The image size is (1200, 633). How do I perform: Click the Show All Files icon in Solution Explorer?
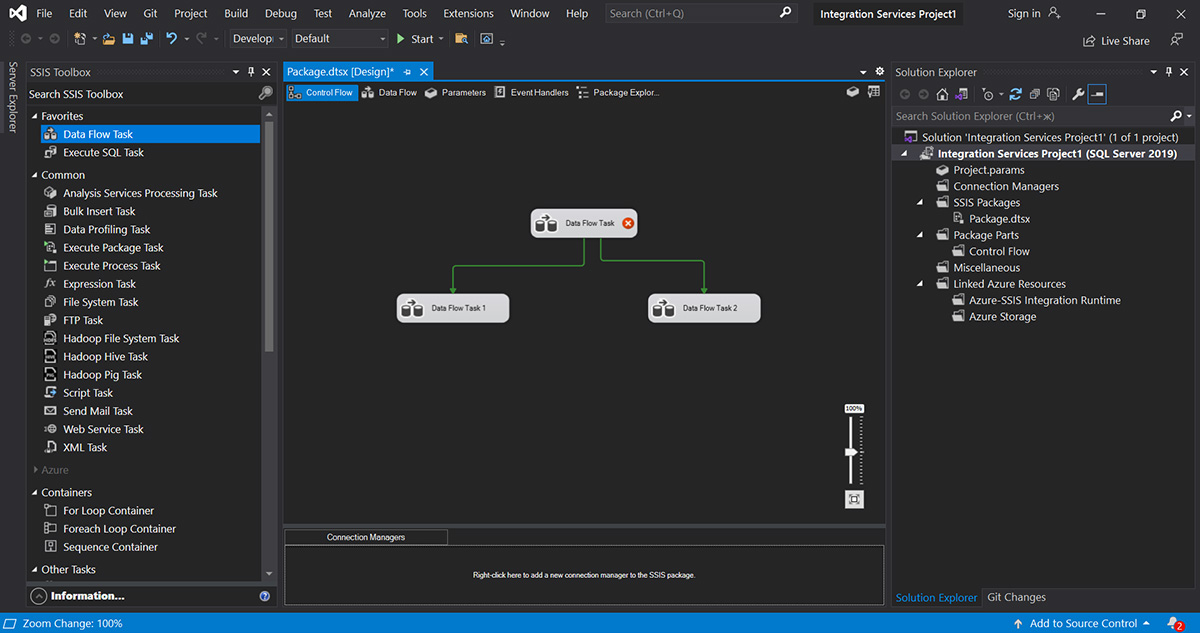1053,94
